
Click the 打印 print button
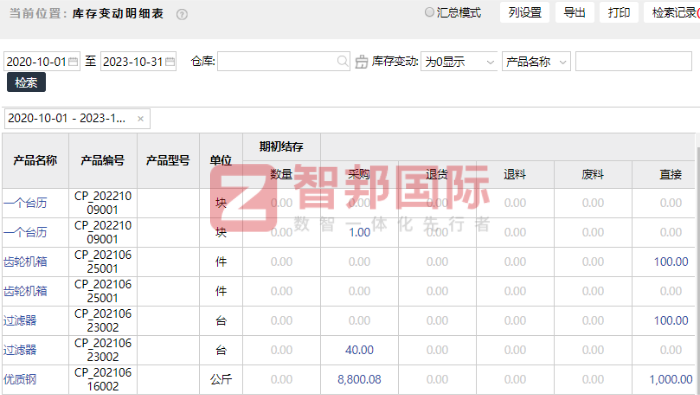tap(619, 12)
